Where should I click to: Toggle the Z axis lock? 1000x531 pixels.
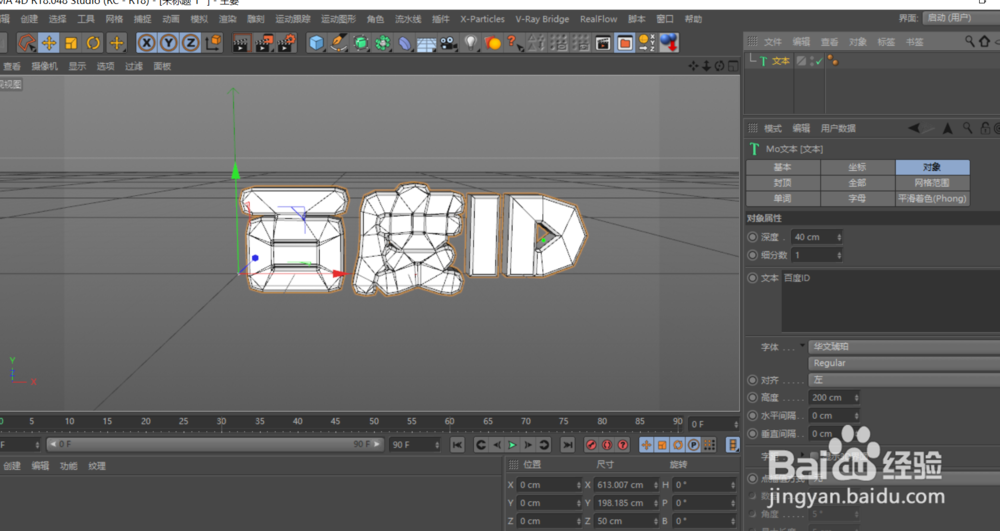191,43
